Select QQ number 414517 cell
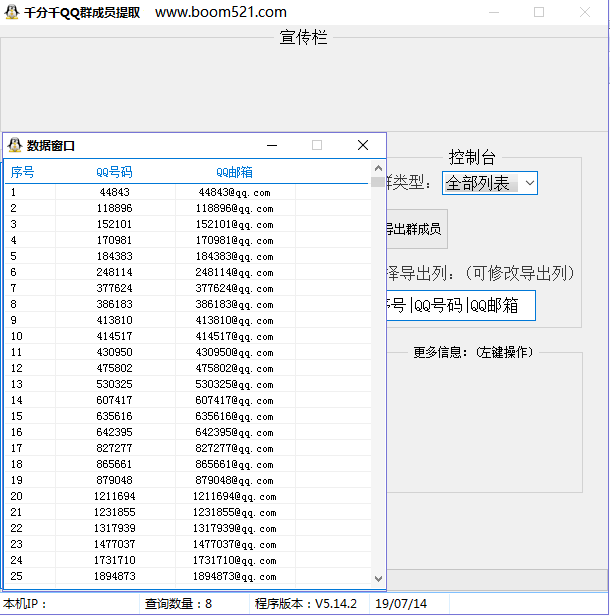Image resolution: width=610 pixels, height=616 pixels. click(114, 336)
